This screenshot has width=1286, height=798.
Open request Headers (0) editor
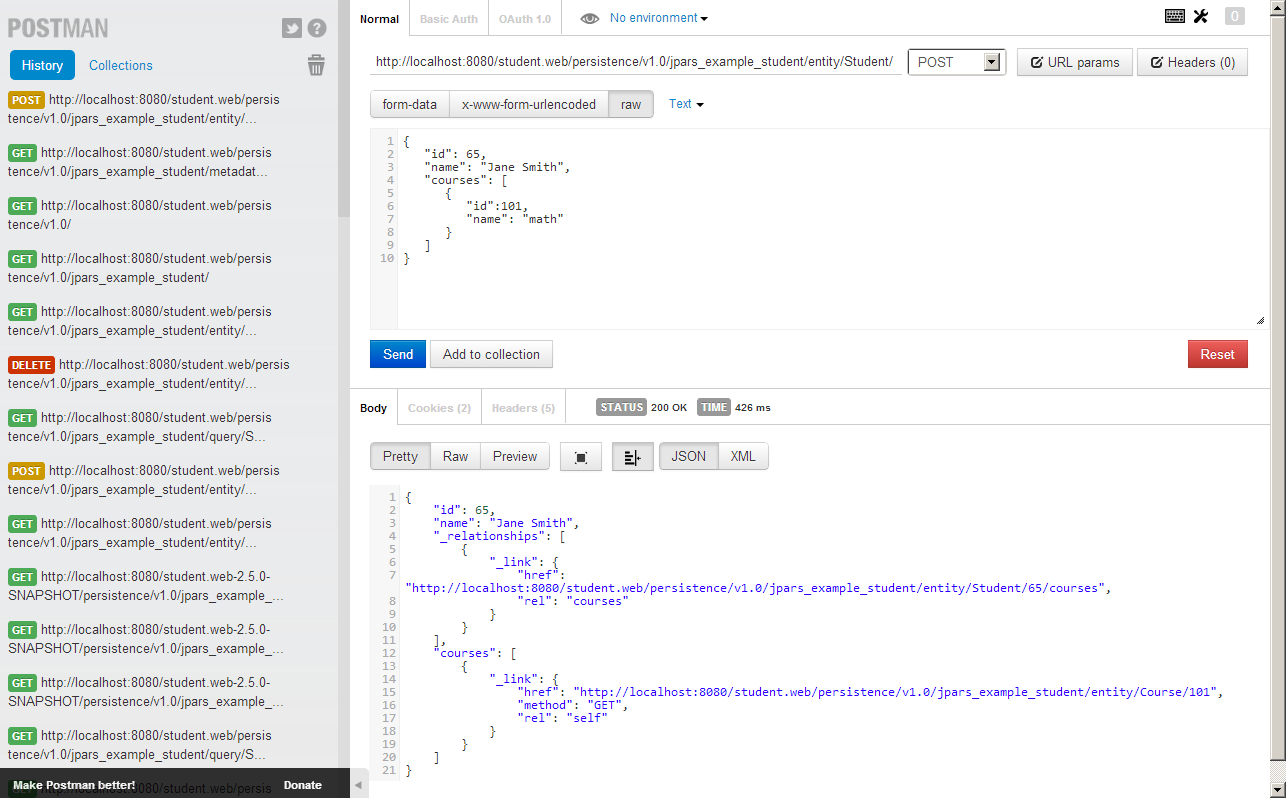pos(1192,62)
